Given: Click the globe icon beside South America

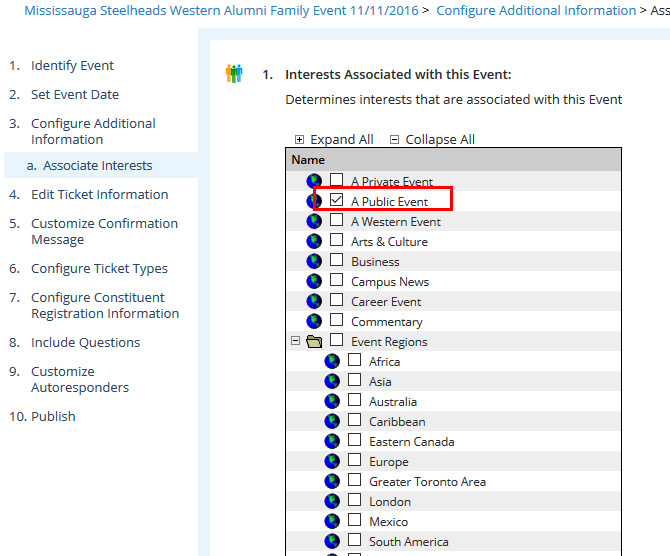Looking at the screenshot, I should [x=333, y=542].
